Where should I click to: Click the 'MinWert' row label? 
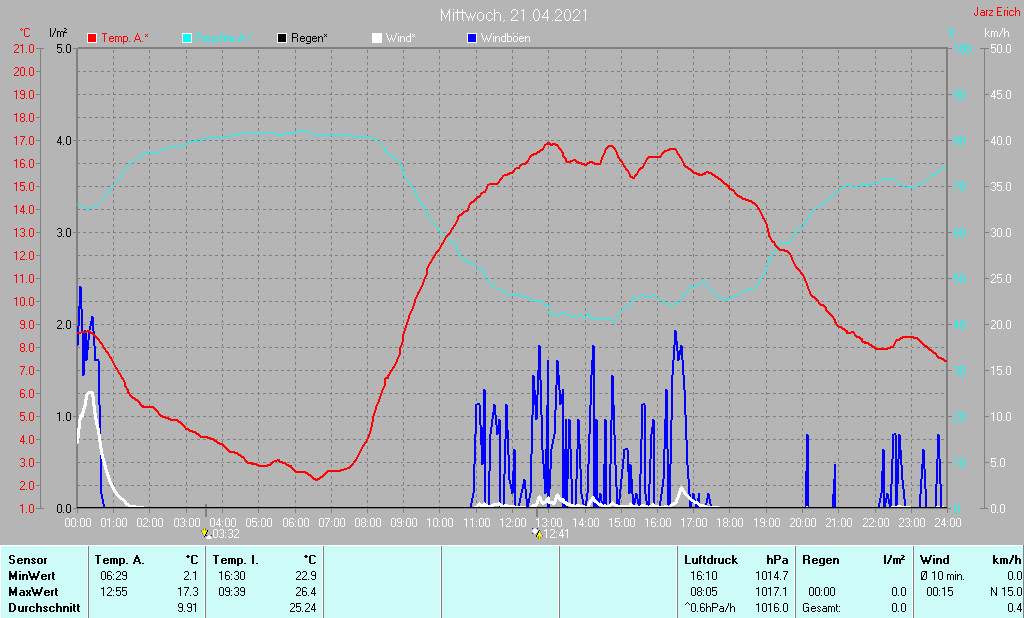click(x=31, y=576)
